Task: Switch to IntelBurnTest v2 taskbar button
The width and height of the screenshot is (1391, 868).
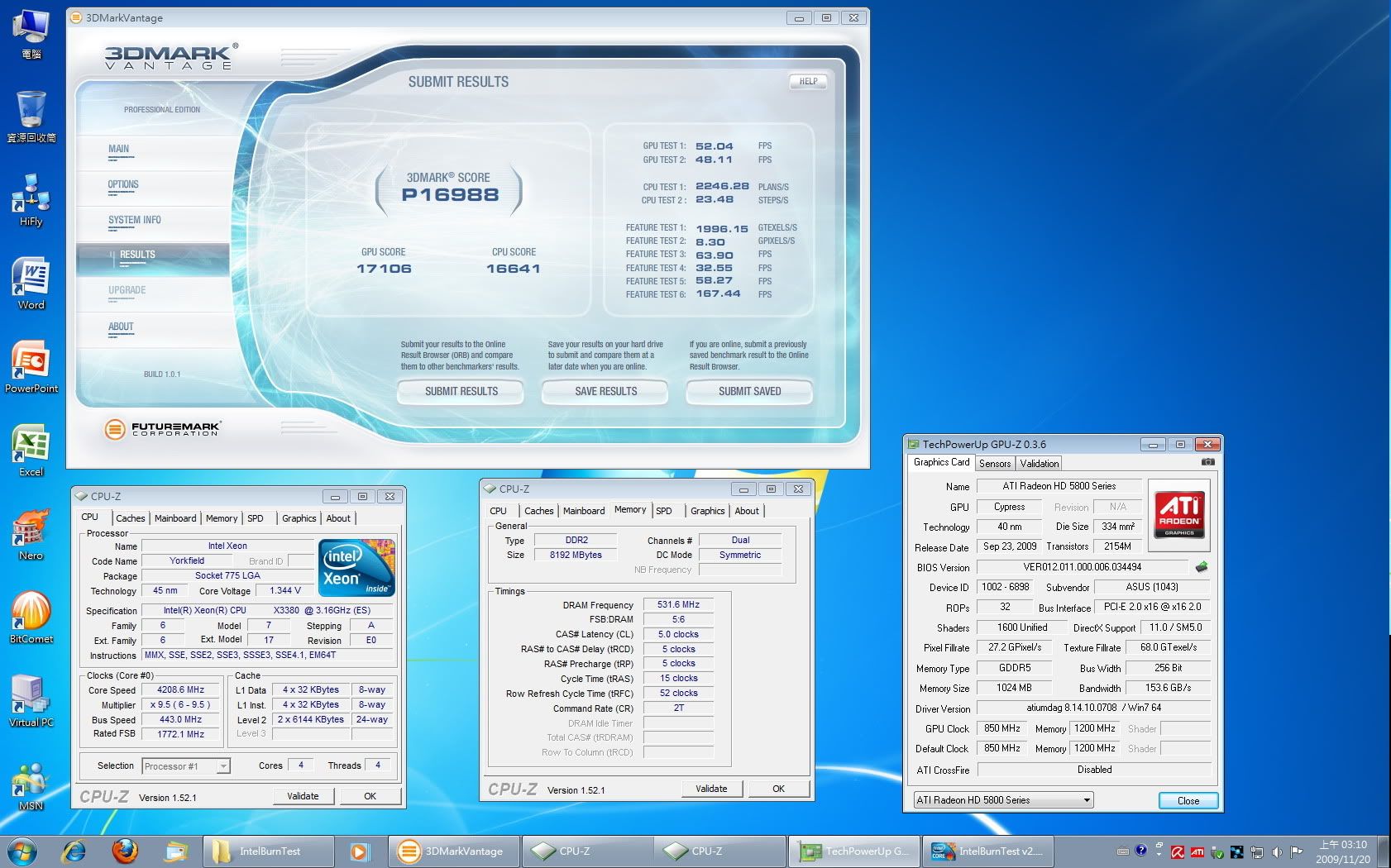Action: pyautogui.click(x=988, y=851)
